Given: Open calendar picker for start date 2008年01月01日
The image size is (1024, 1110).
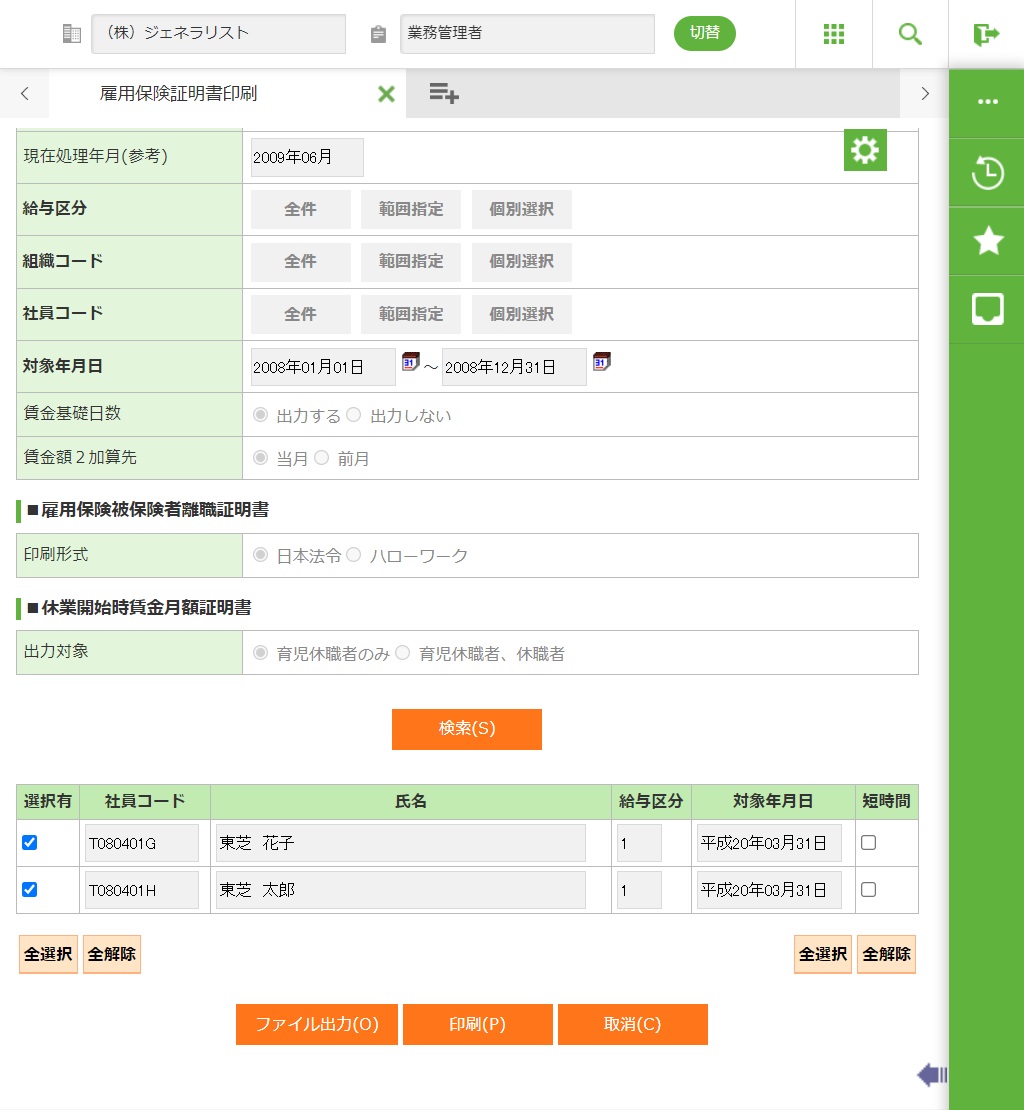Looking at the screenshot, I should 410,361.
